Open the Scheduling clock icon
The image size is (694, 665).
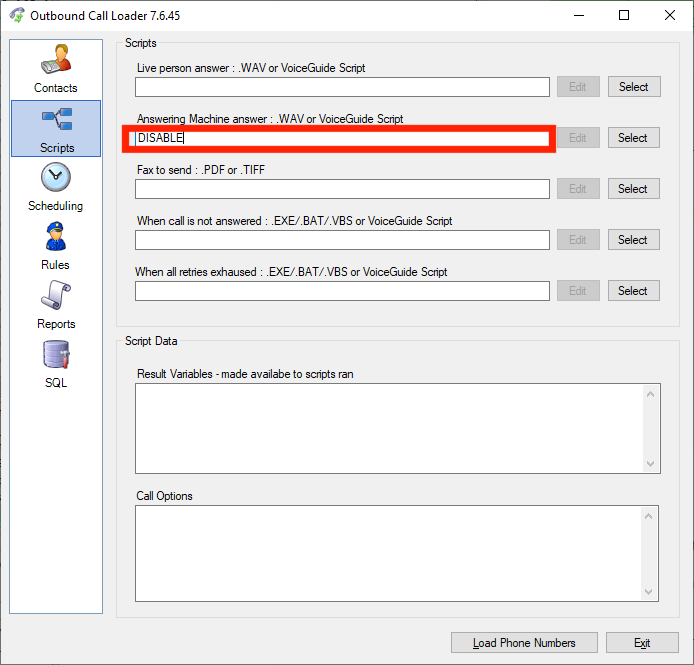click(x=56, y=177)
